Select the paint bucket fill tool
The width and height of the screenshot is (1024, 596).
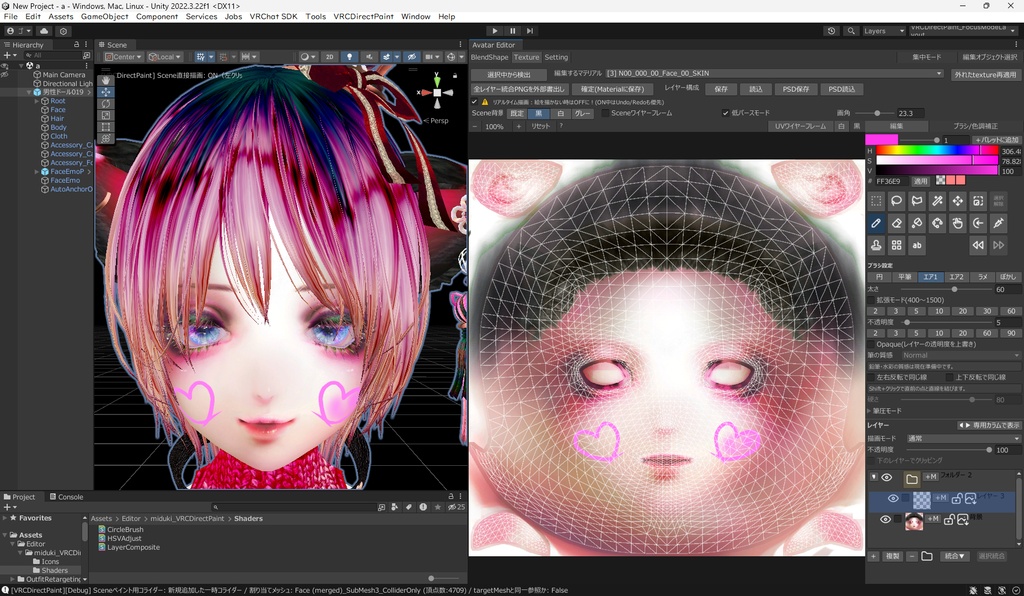[917, 223]
